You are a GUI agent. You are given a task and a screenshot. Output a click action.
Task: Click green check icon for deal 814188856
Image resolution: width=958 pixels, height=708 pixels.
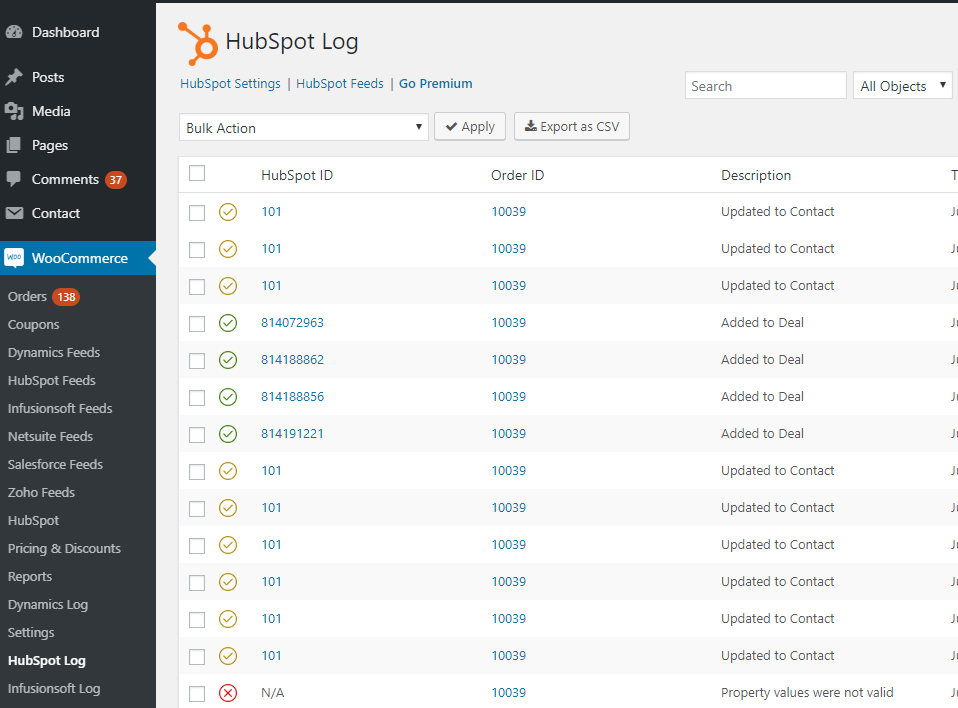pos(228,397)
